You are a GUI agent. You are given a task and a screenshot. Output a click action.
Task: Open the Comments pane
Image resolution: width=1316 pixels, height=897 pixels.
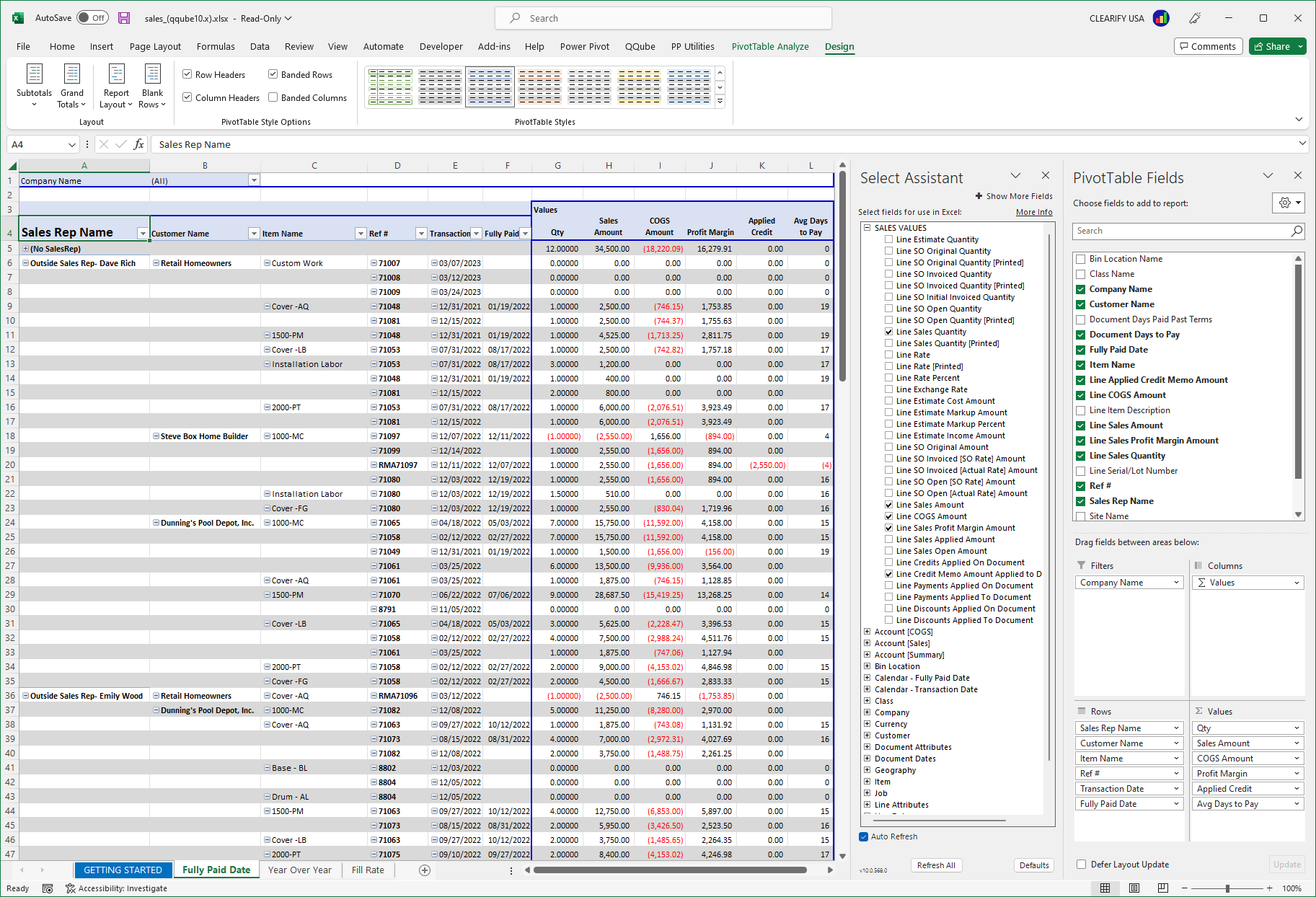tap(1208, 46)
